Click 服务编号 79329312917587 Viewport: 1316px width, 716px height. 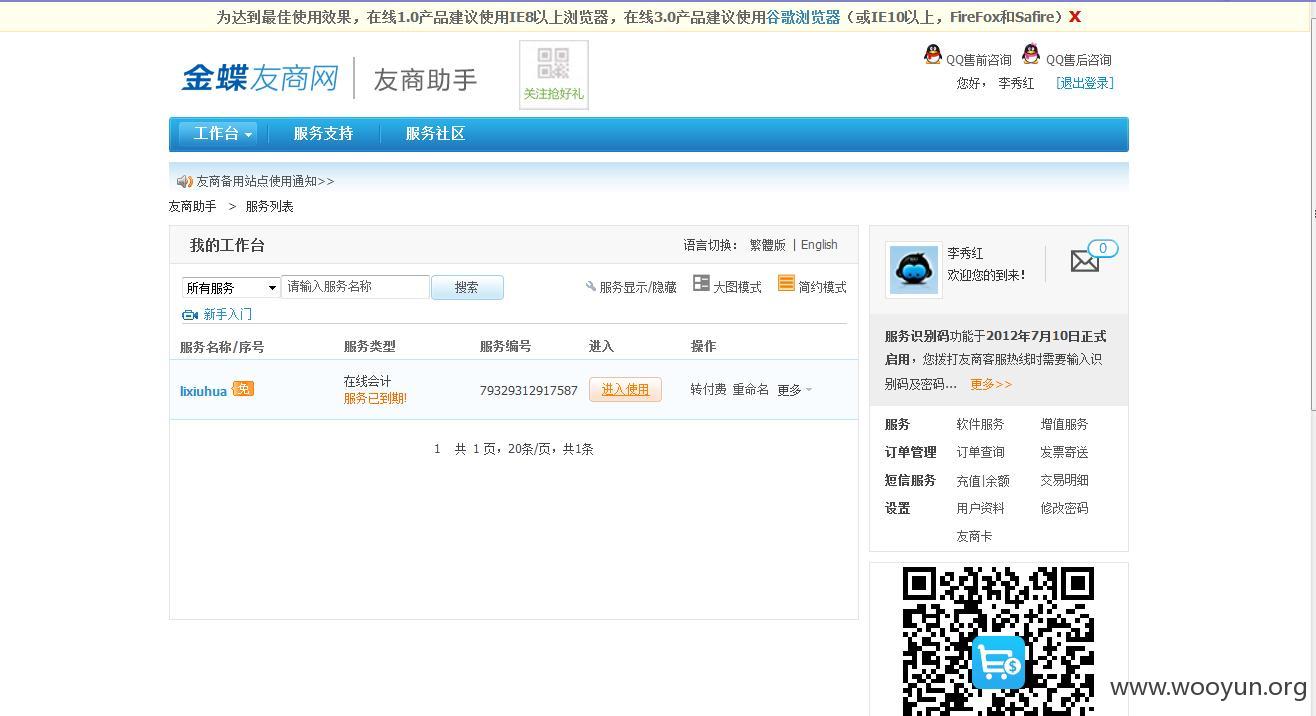coord(529,391)
